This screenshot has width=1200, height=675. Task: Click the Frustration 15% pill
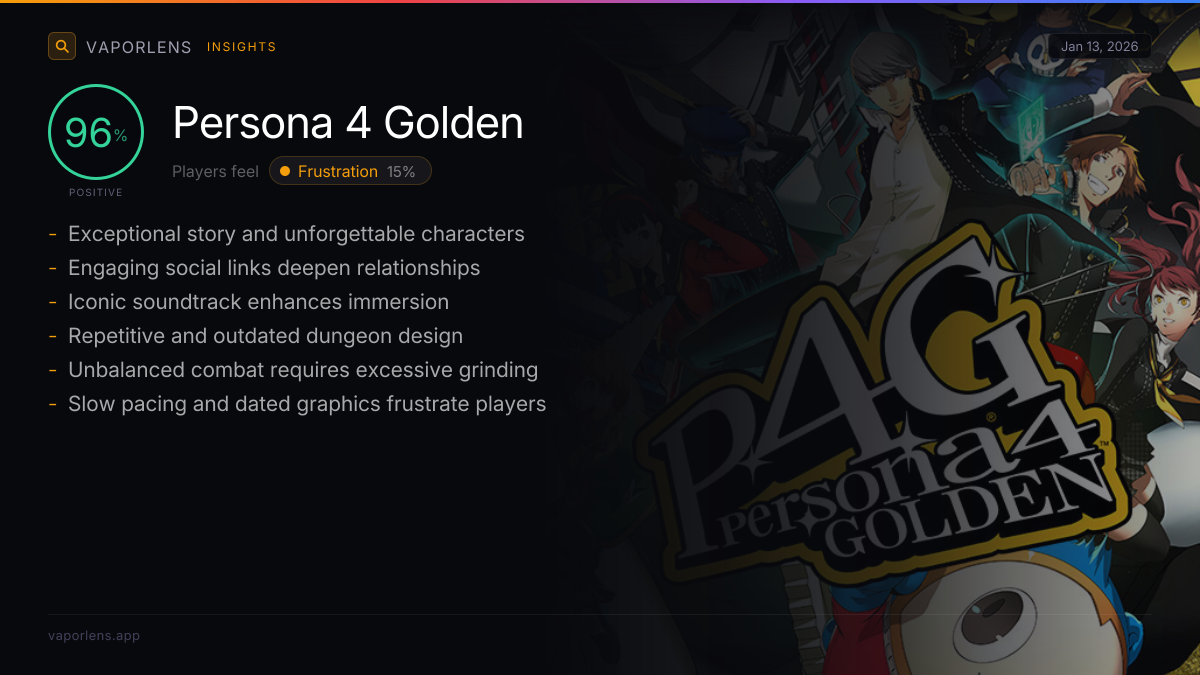pos(350,171)
